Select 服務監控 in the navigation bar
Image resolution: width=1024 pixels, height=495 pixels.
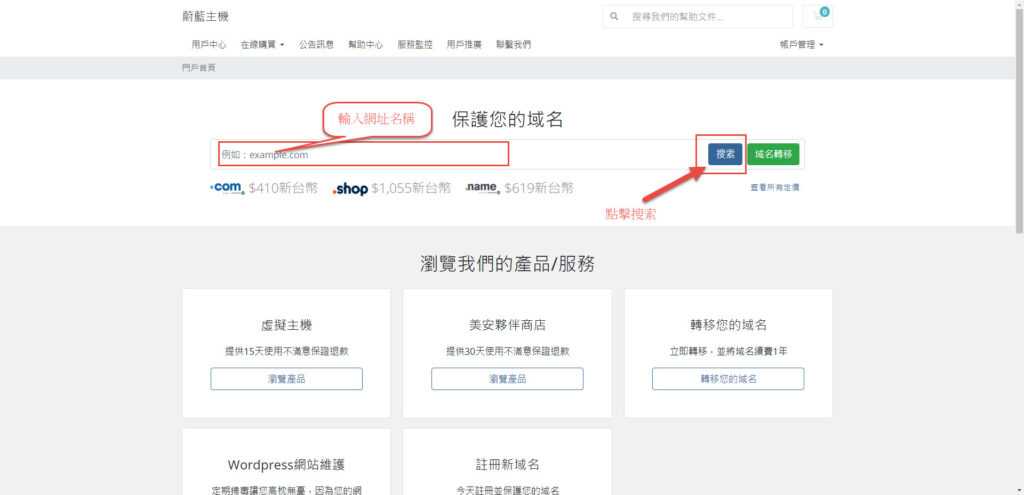[415, 45]
